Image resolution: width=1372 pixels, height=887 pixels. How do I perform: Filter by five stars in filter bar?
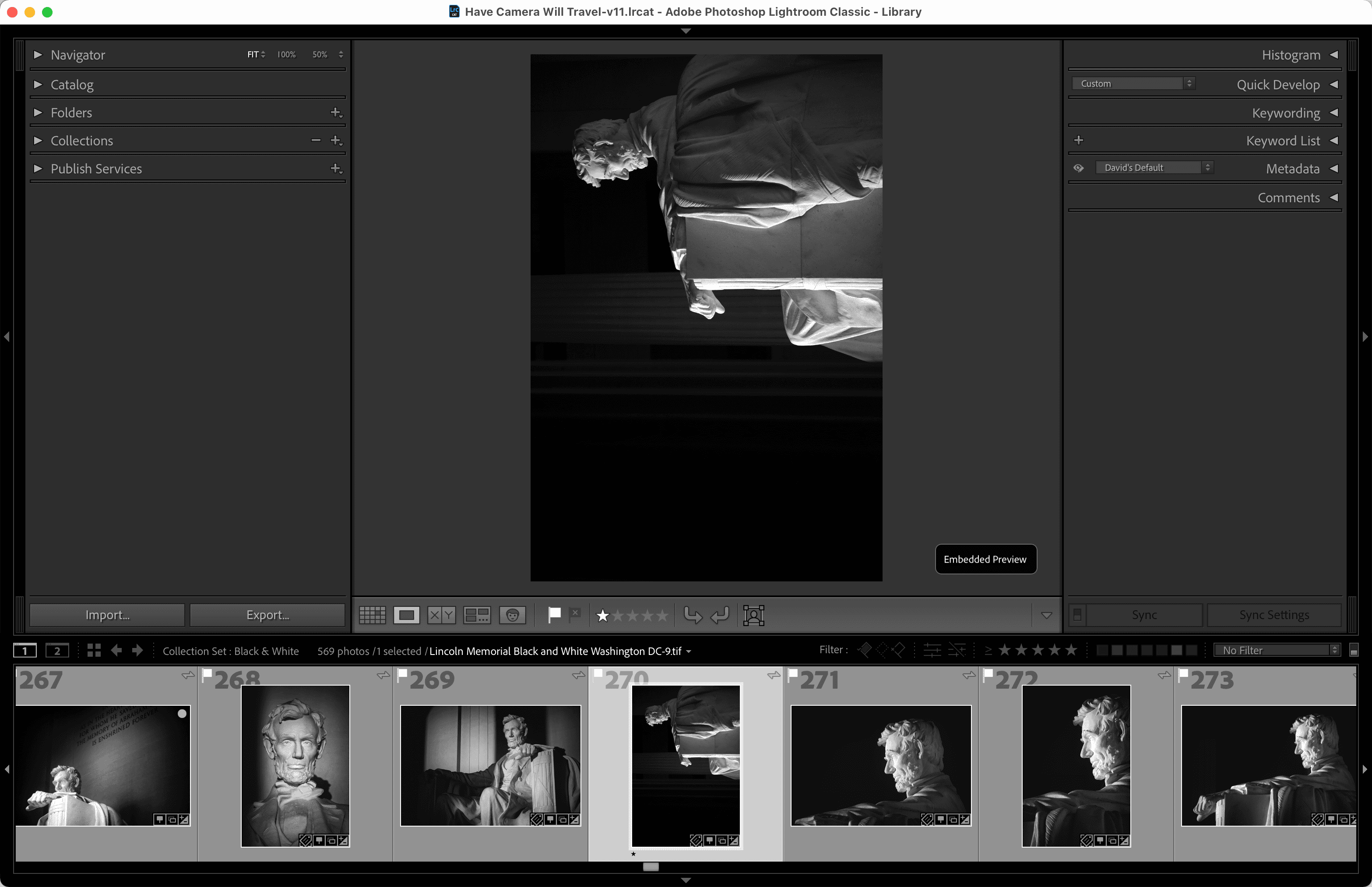[1071, 650]
